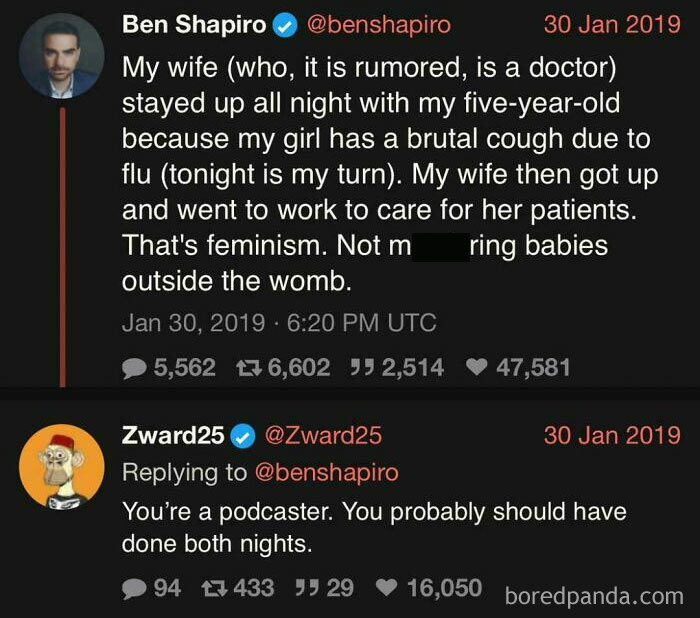Click @benshapiro in the Replying to line

327,473
